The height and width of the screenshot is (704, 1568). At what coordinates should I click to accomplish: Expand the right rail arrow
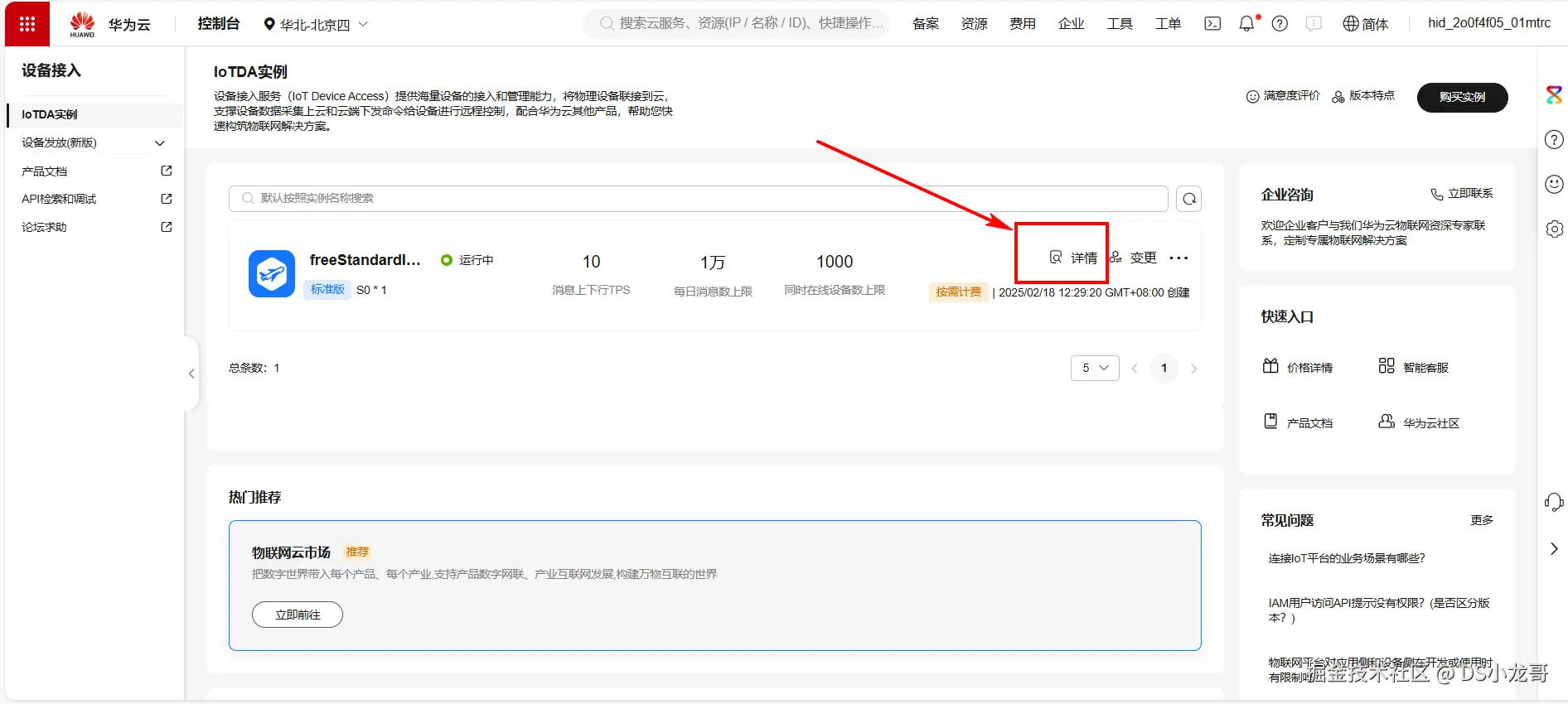pyautogui.click(x=1554, y=548)
